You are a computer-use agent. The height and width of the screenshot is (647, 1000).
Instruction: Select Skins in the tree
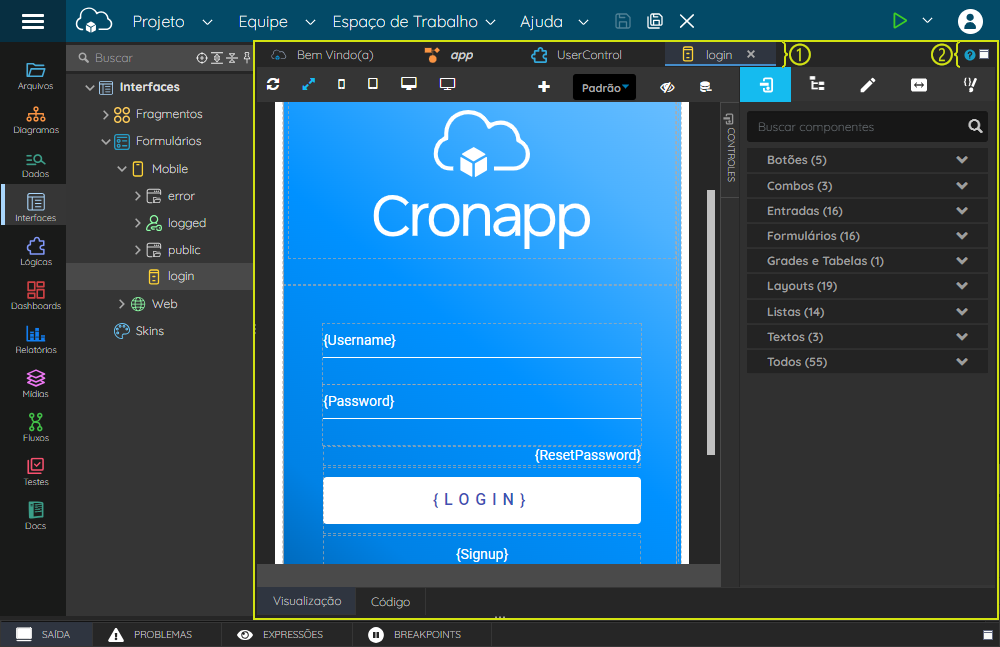(149, 331)
